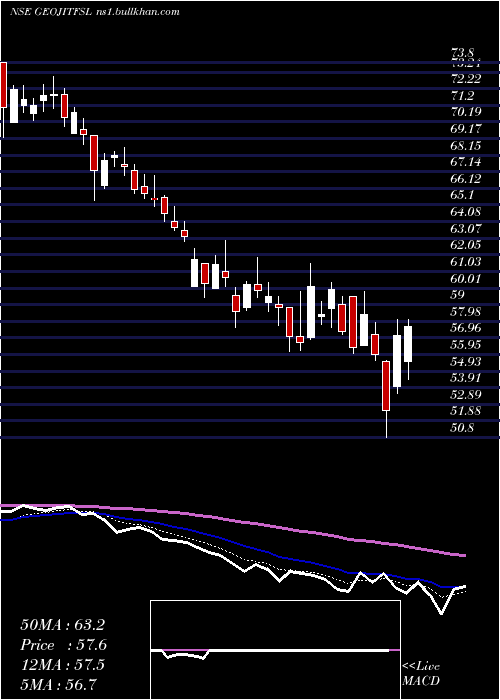Screen dimensions: 500x700
Task: Click the 54.93 price axis label
Action: point(468,362)
